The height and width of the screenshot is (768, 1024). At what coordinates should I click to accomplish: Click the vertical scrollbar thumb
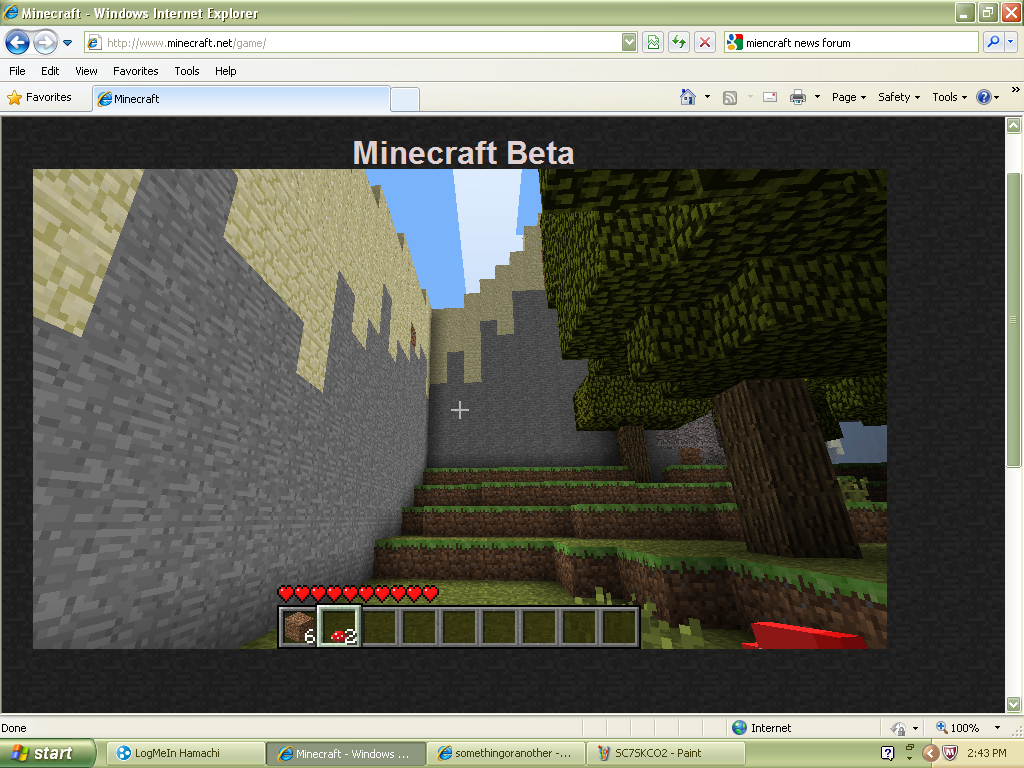tap(1013, 320)
